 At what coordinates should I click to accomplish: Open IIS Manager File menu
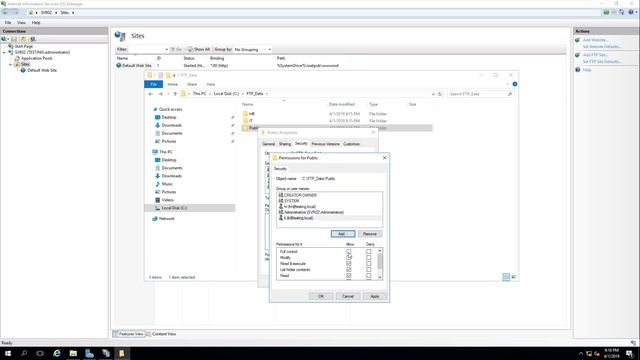click(8, 23)
